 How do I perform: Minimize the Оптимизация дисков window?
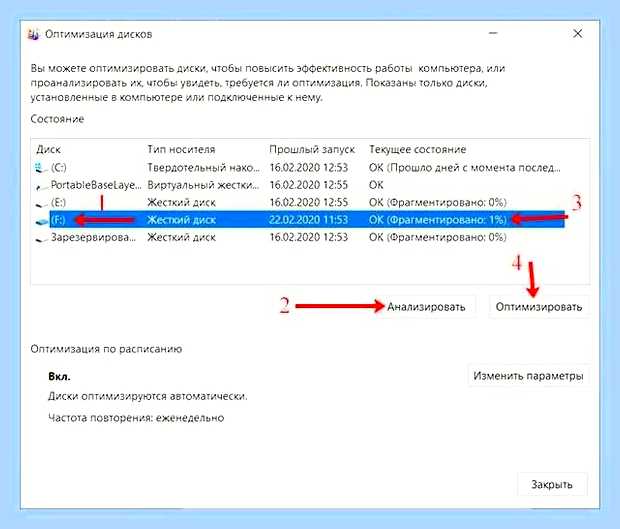pyautogui.click(x=493, y=34)
